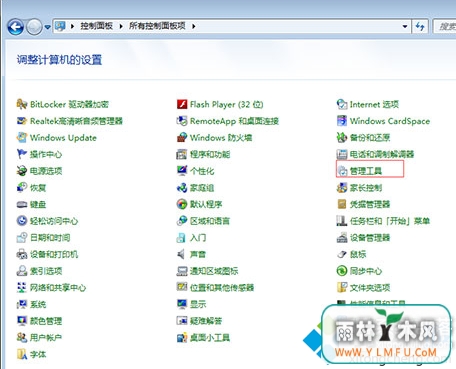This screenshot has width=456, height=369.
Task: Open 位置和其他传感器 link
Action: [222, 288]
